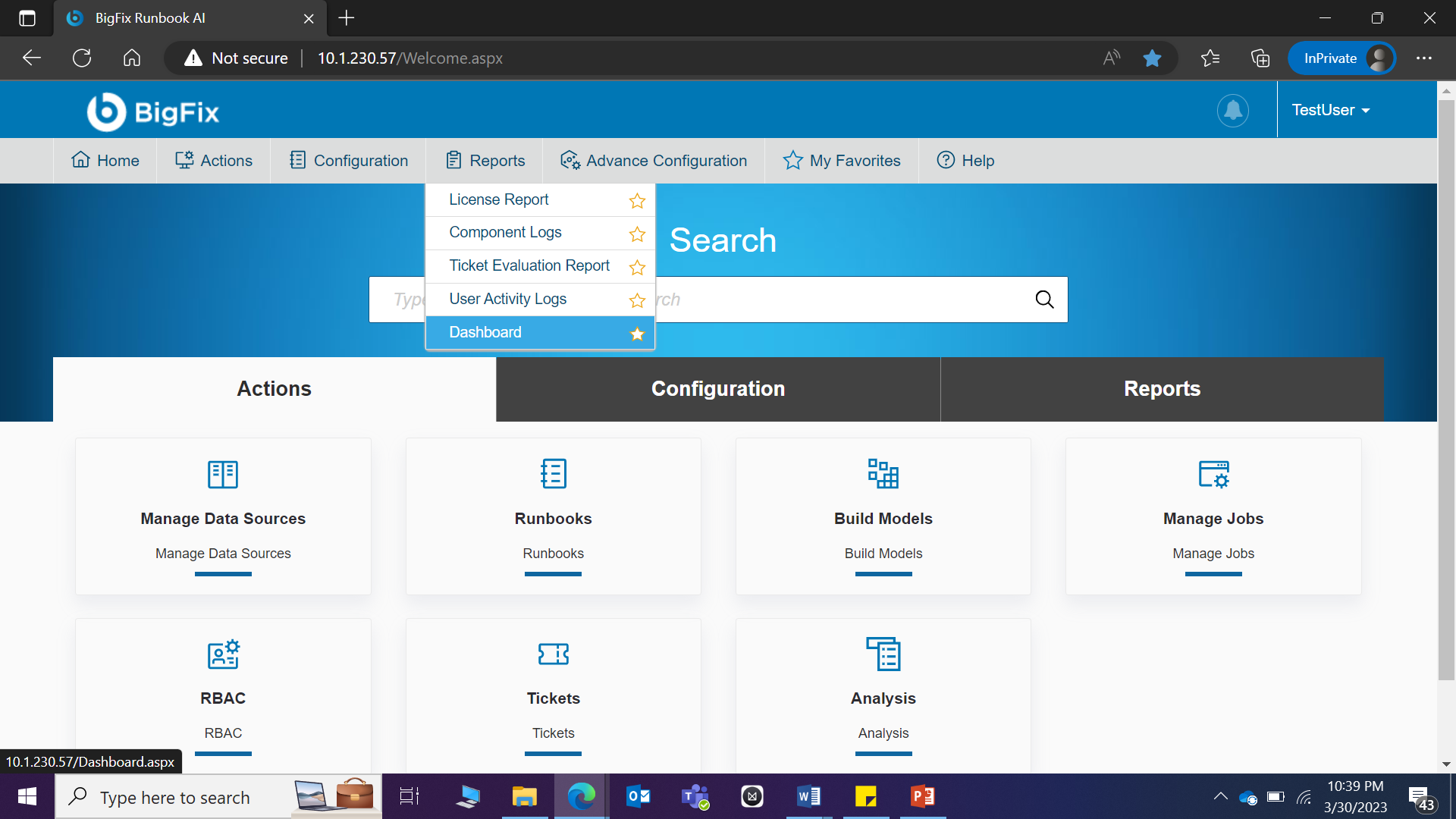
Task: Expand the TestUser account dropdown
Action: [1331, 111]
